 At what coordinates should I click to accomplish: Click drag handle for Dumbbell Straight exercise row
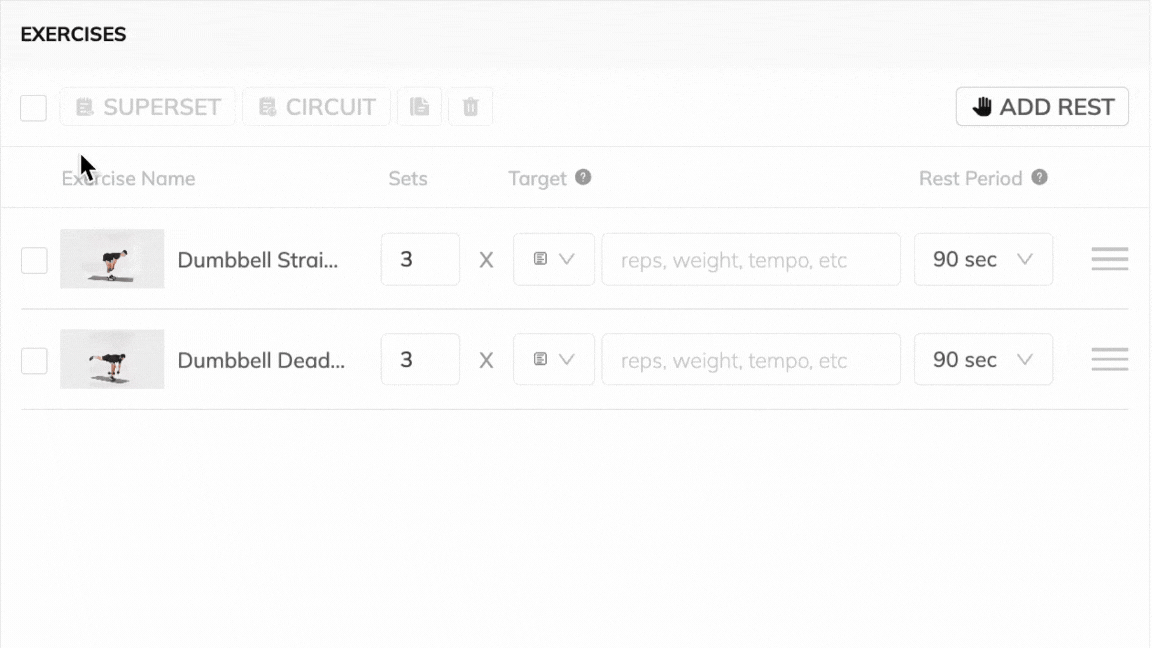[x=1109, y=259]
